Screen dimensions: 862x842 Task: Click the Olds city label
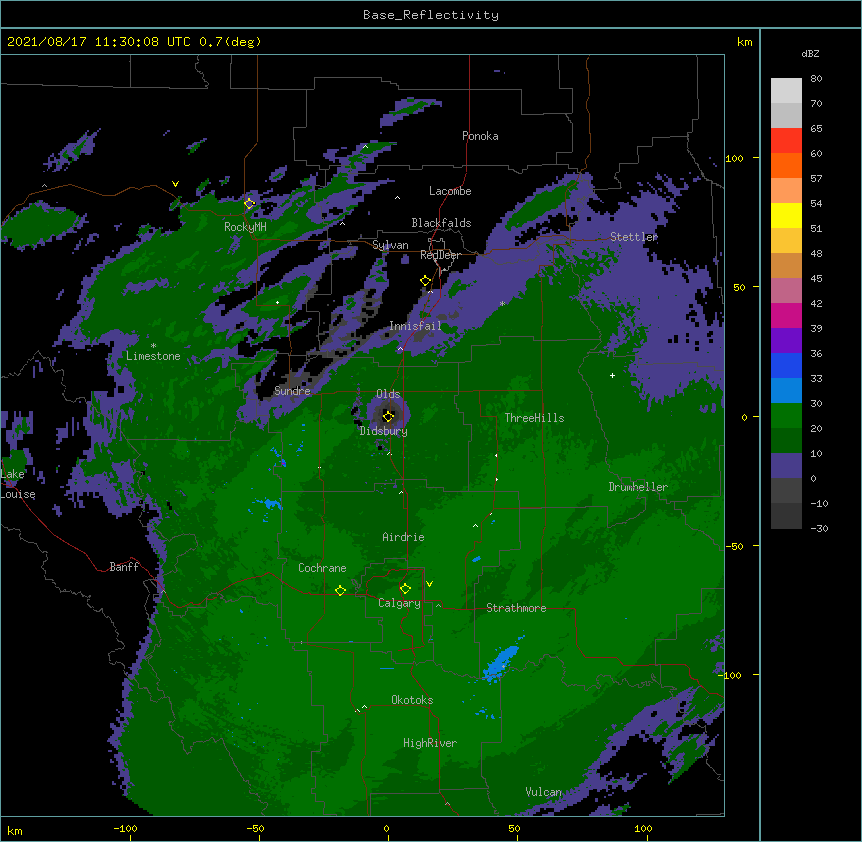click(x=388, y=394)
